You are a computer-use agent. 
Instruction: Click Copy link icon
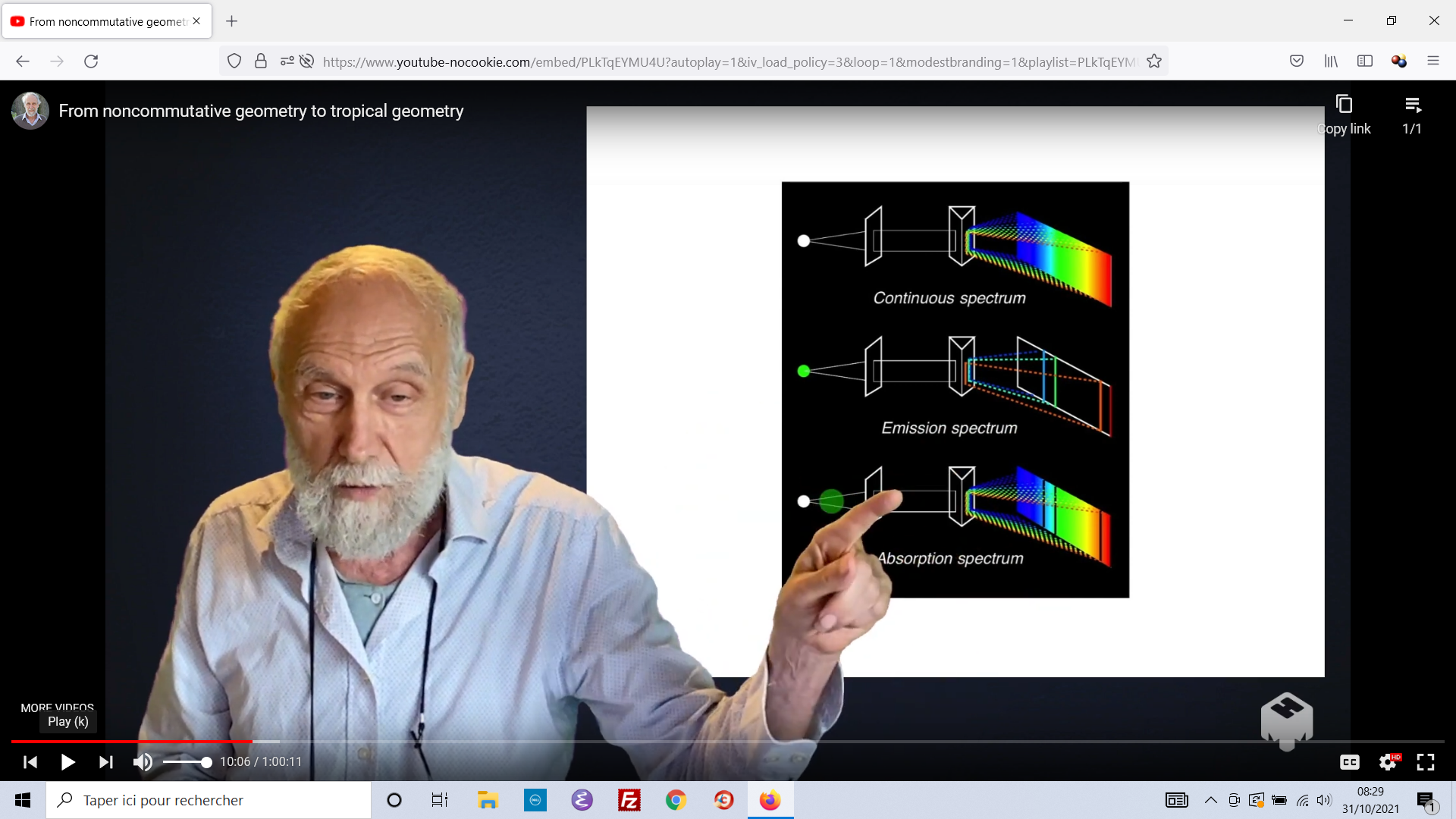pyautogui.click(x=1344, y=105)
